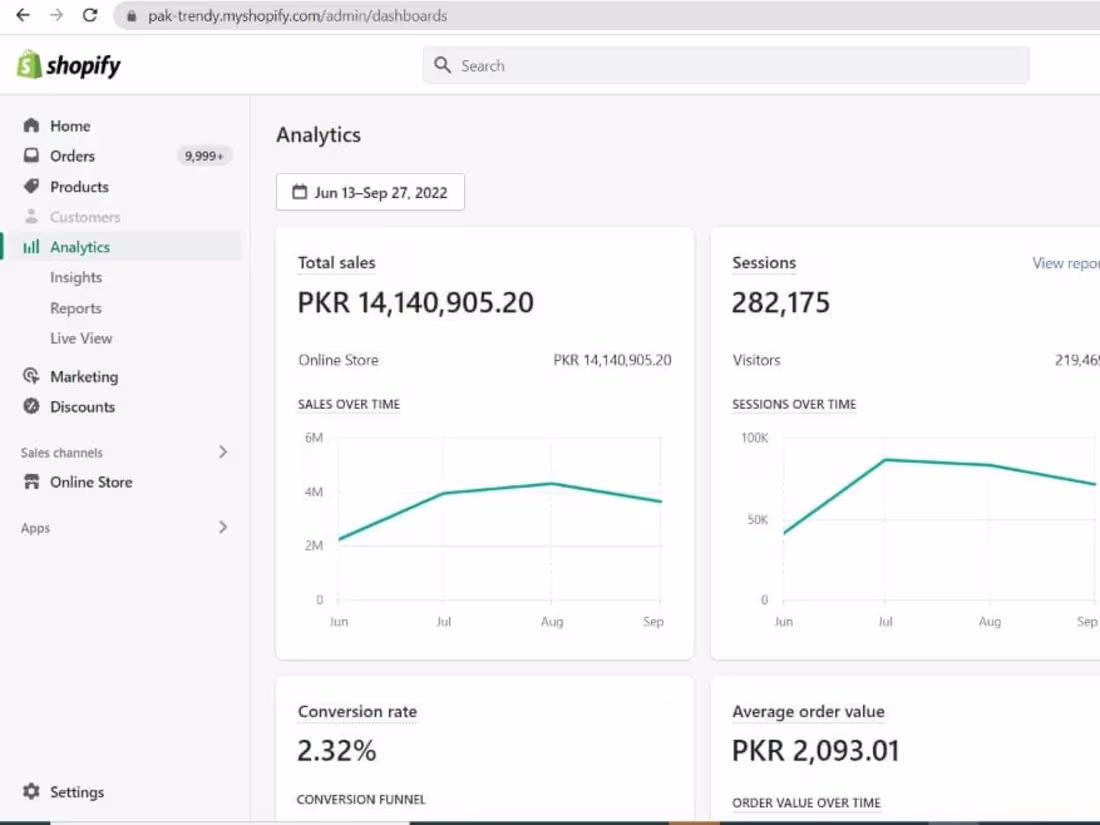1100x825 pixels.
Task: Open Reports under Analytics
Action: (x=76, y=308)
